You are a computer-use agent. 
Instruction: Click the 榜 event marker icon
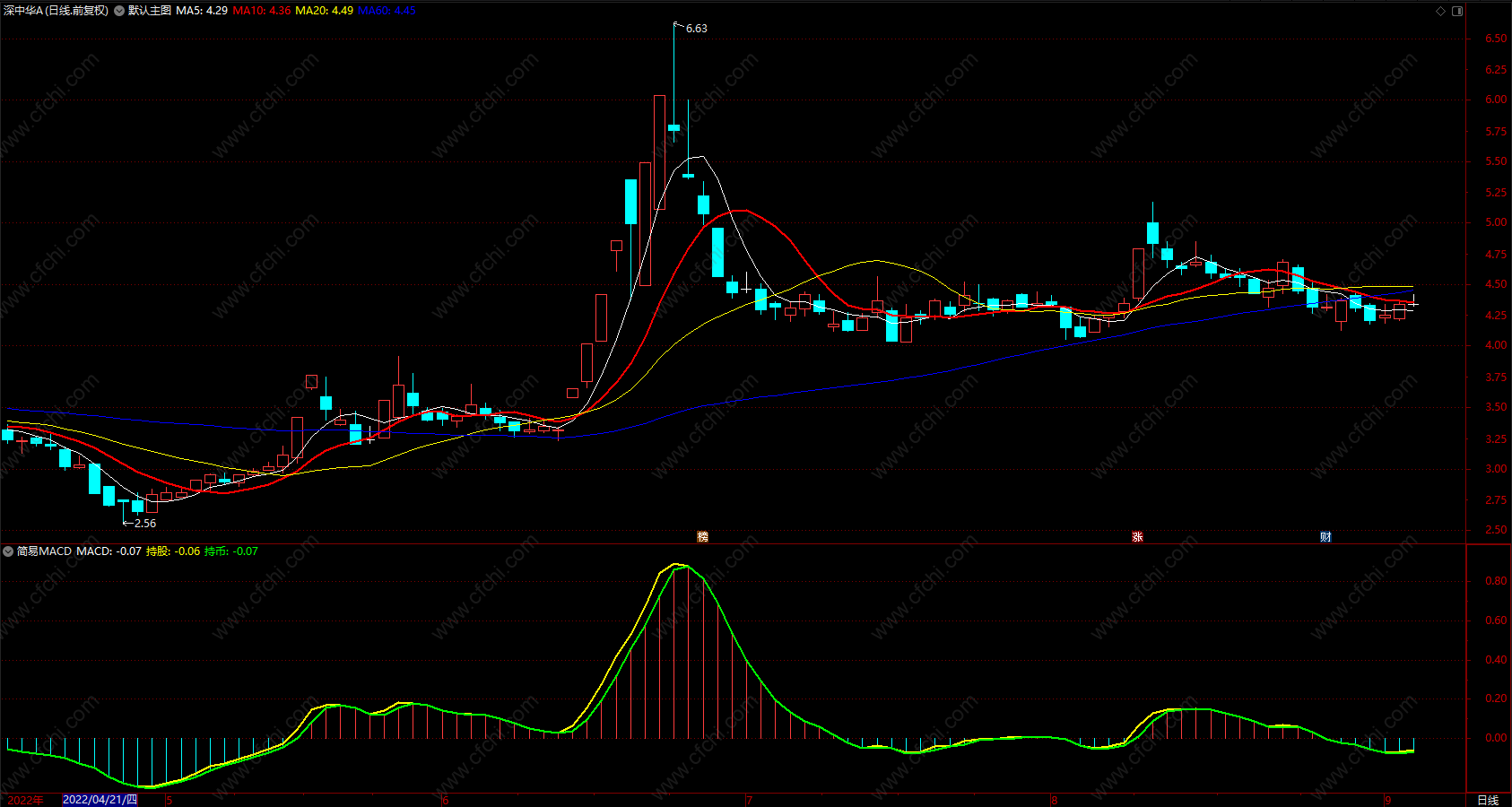(702, 536)
